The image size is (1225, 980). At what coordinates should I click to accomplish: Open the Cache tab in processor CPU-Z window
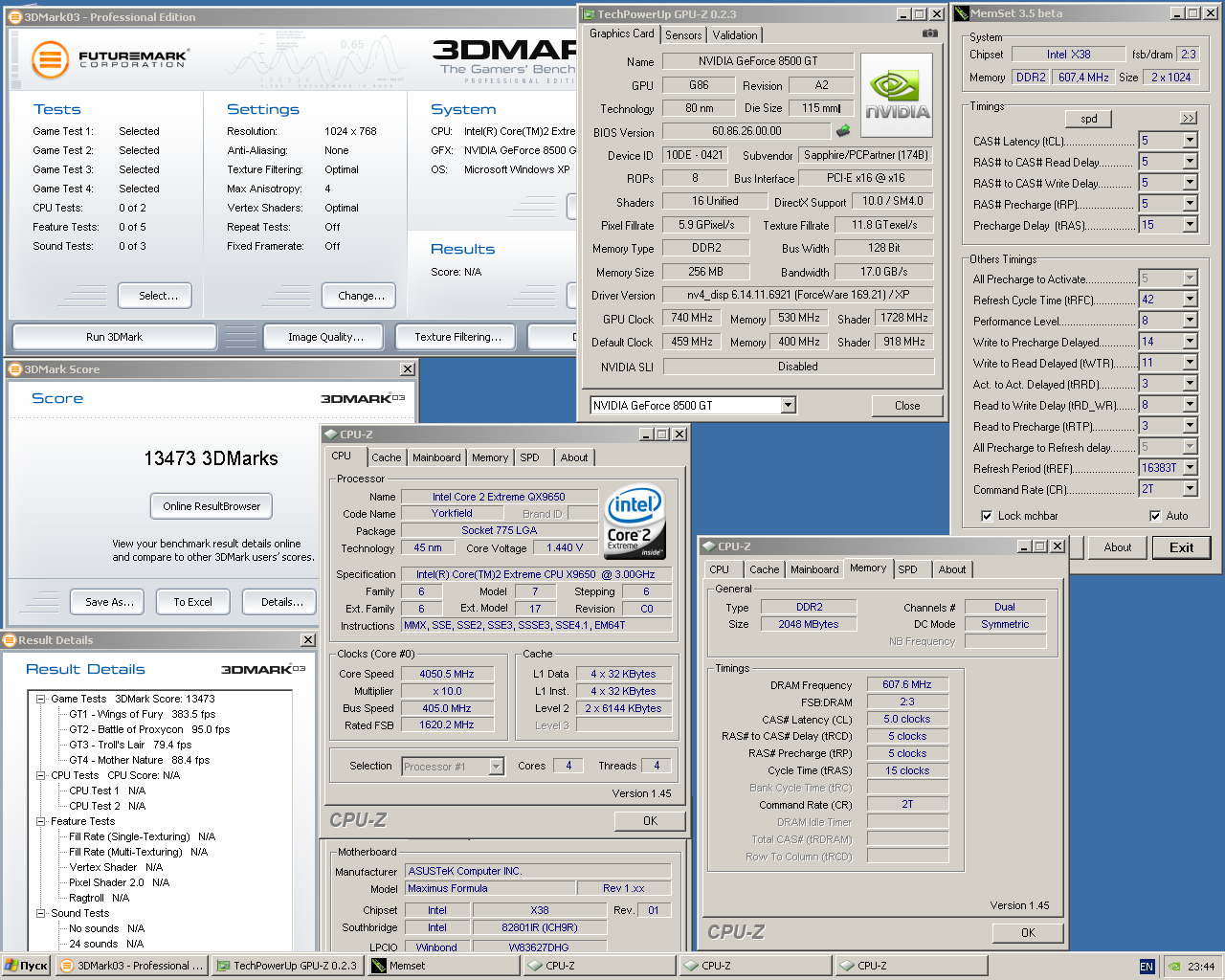[x=387, y=458]
